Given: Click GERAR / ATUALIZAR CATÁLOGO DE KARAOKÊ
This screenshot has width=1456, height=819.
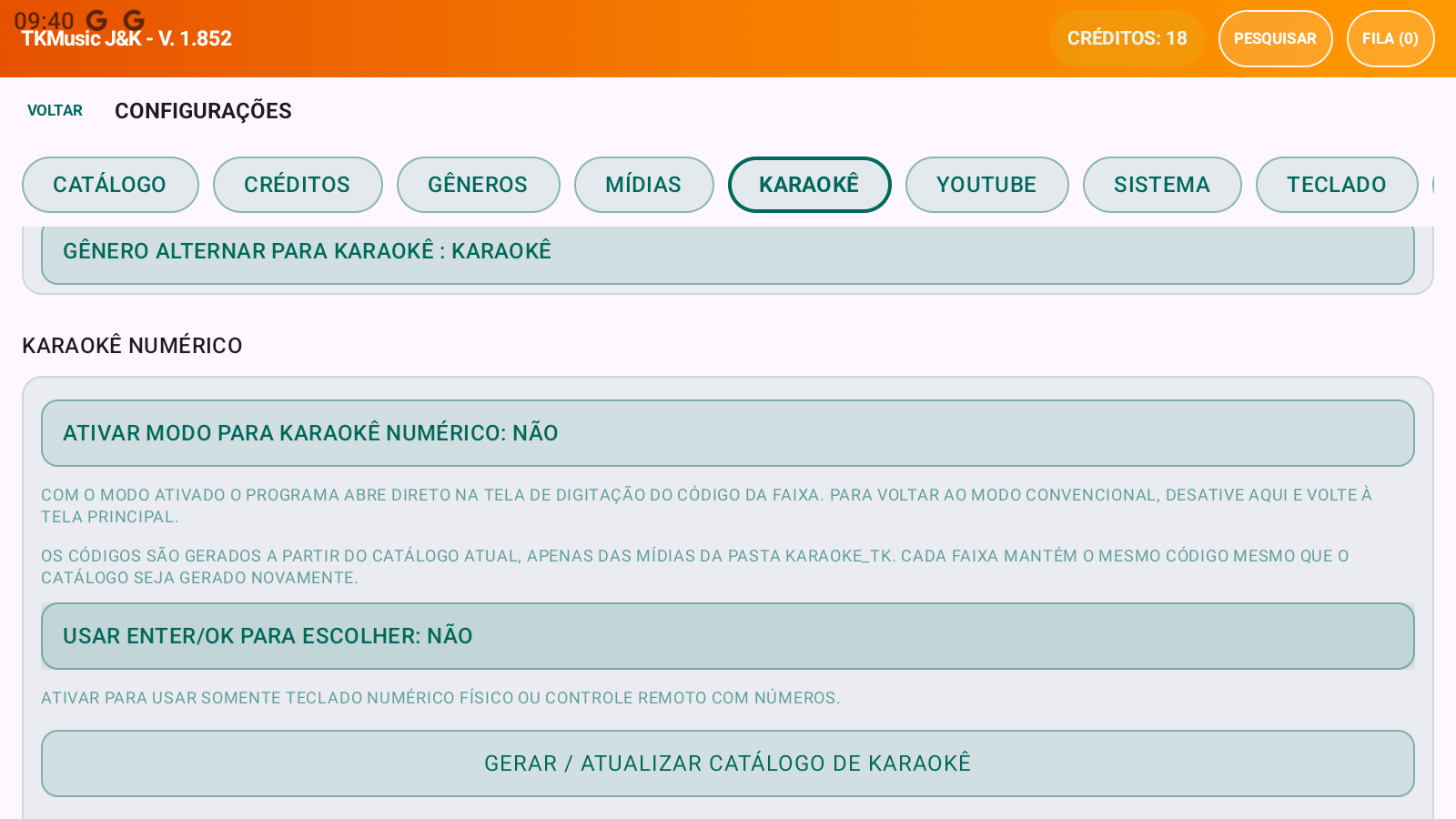Looking at the screenshot, I should [x=728, y=763].
